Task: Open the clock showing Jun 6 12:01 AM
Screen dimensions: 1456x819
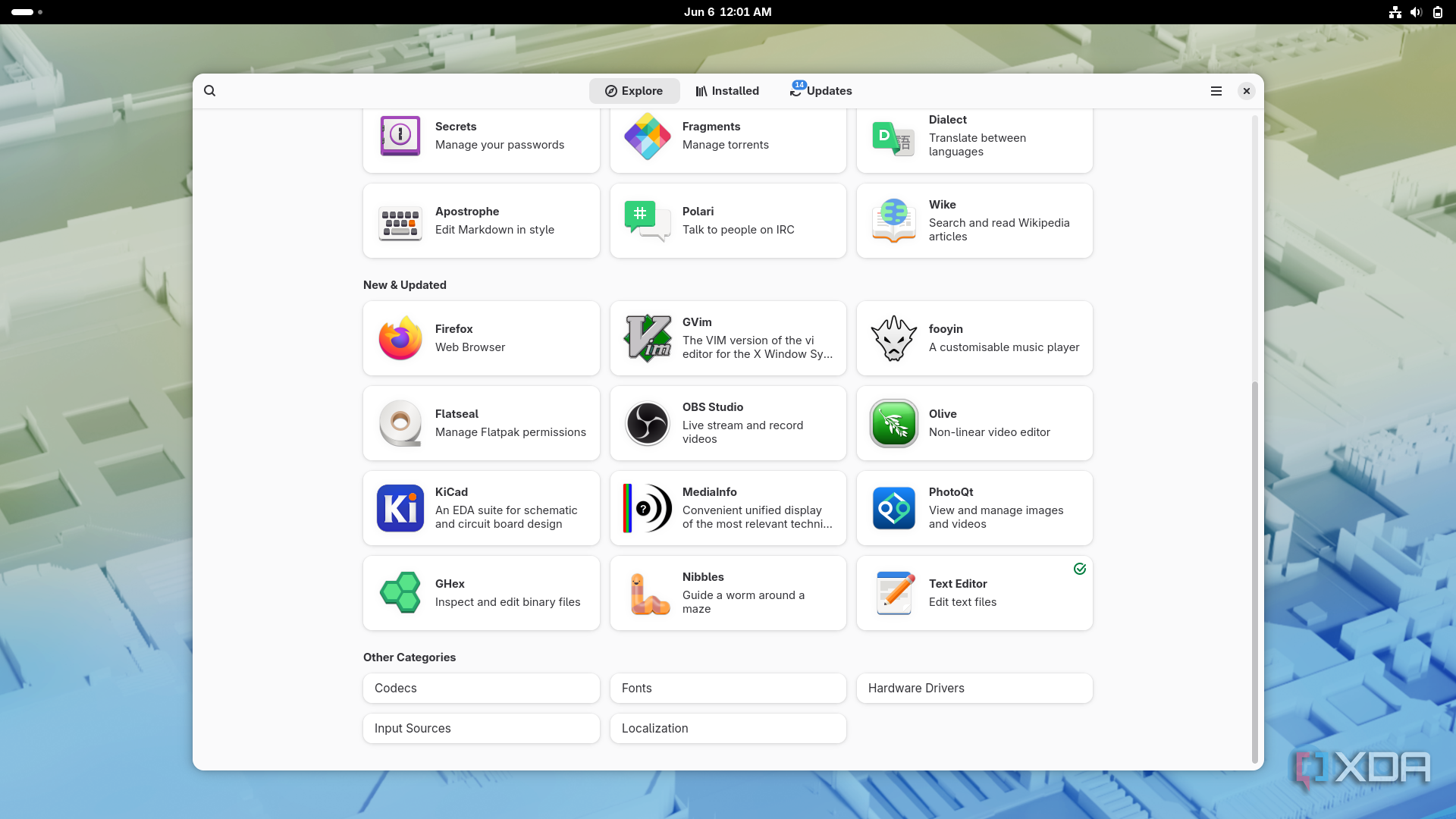Action: (728, 12)
